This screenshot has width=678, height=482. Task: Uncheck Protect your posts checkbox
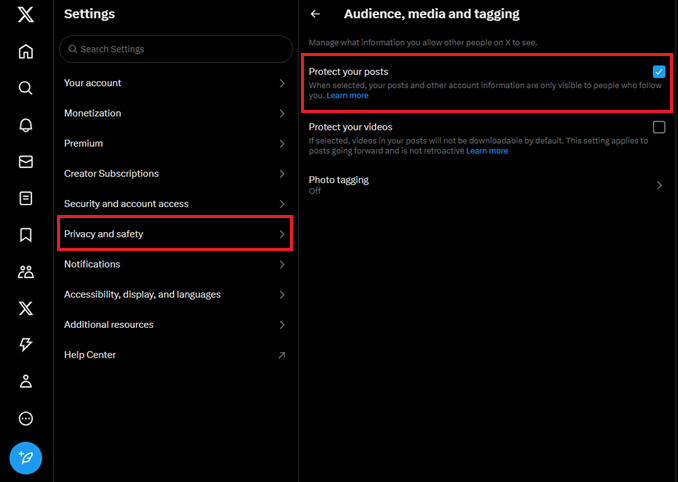(658, 72)
